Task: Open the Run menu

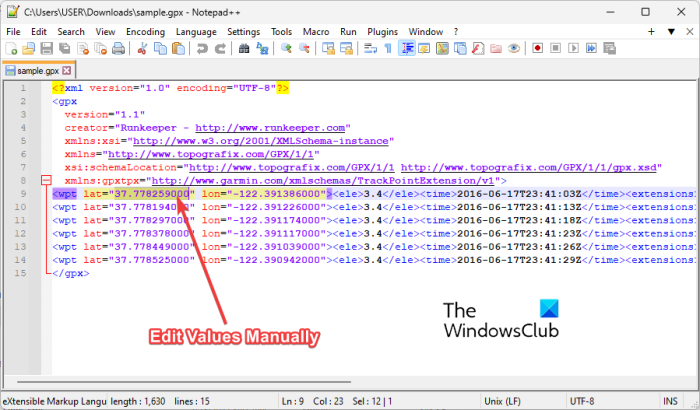Action: pyautogui.click(x=348, y=32)
